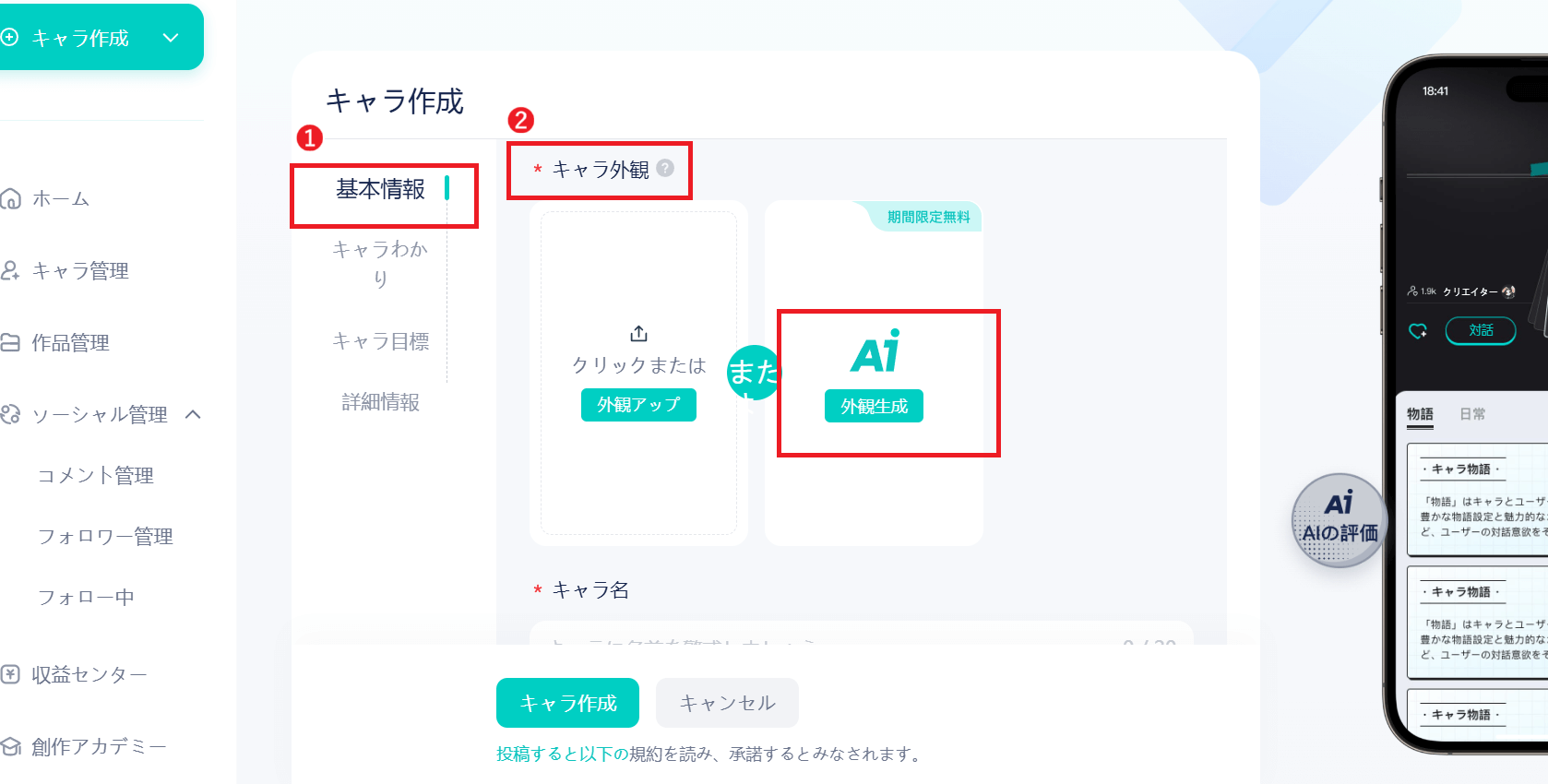Select the 詳細情報 step tab
The image size is (1548, 784).
click(x=380, y=402)
